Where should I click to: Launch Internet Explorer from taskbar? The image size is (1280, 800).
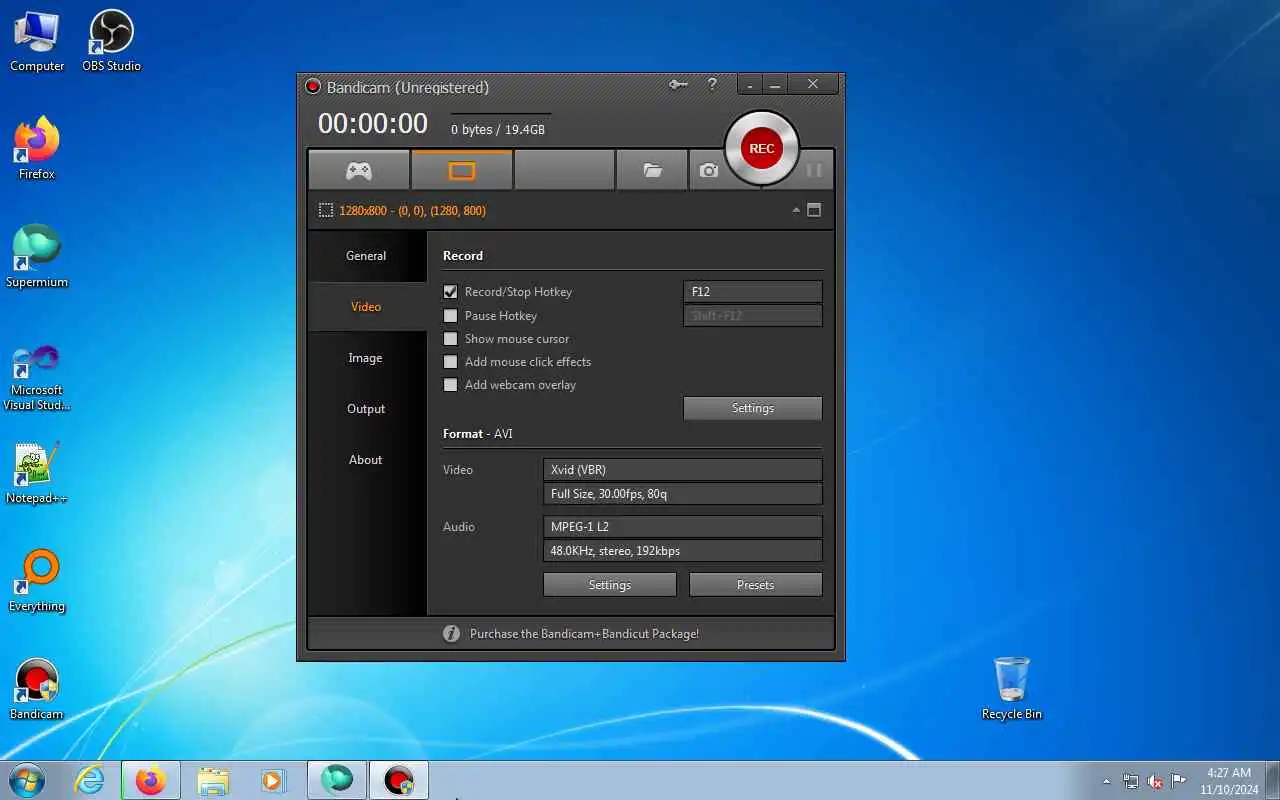[90, 780]
